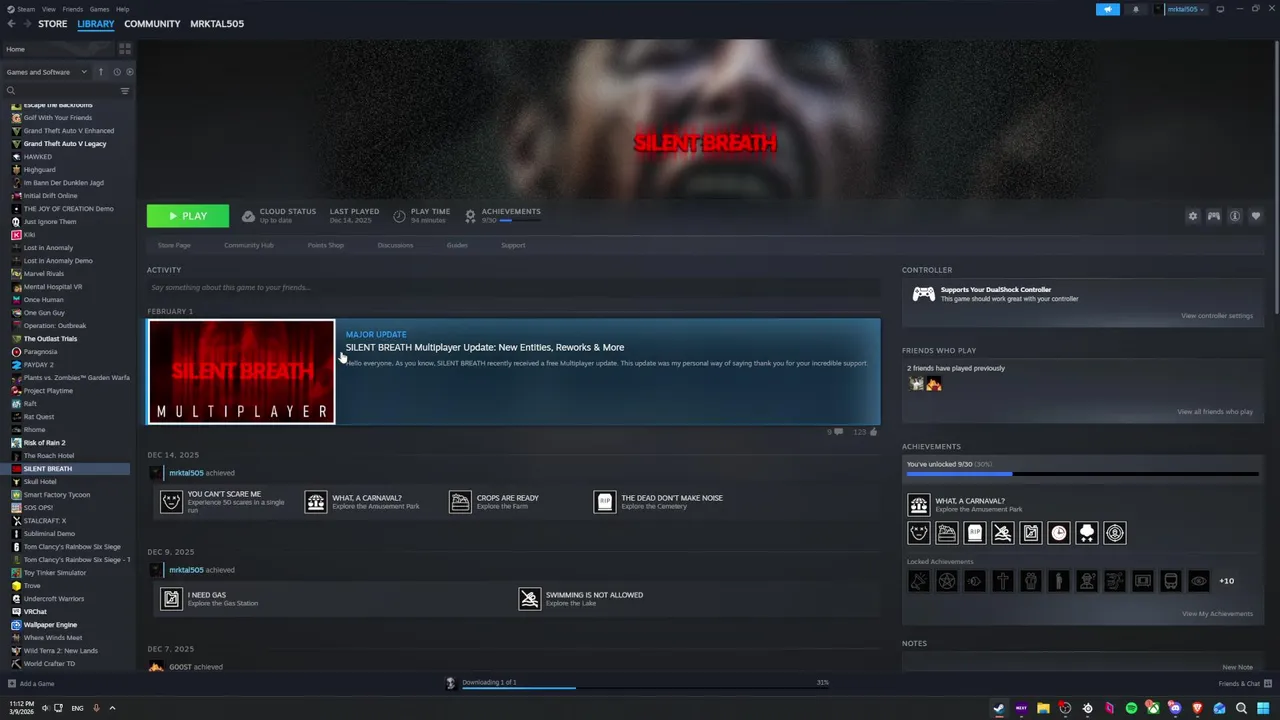Open the blue announcements megaphone icon
The width and height of the screenshot is (1280, 720).
click(x=1107, y=9)
